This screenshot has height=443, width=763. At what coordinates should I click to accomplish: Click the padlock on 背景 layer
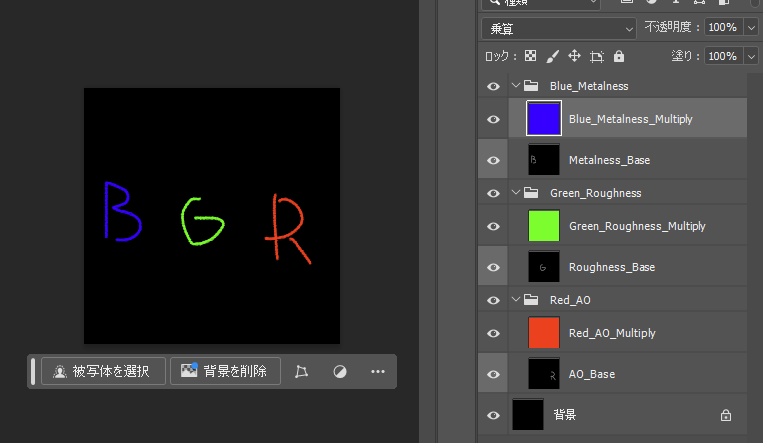coord(726,415)
